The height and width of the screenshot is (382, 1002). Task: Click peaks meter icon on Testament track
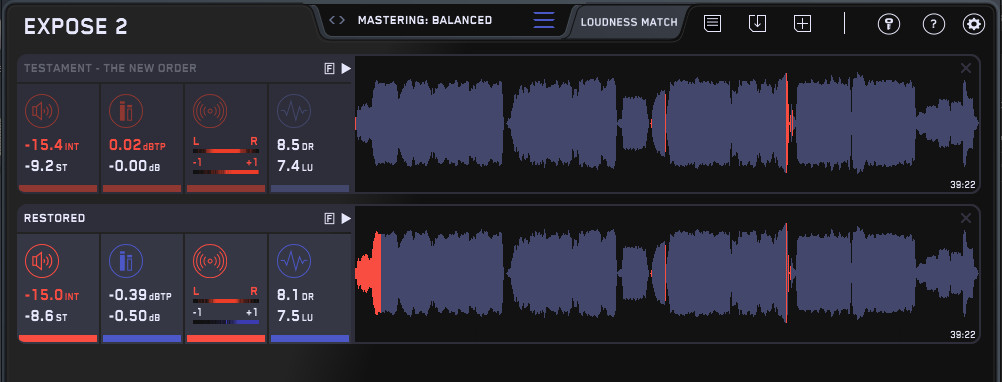pos(126,111)
